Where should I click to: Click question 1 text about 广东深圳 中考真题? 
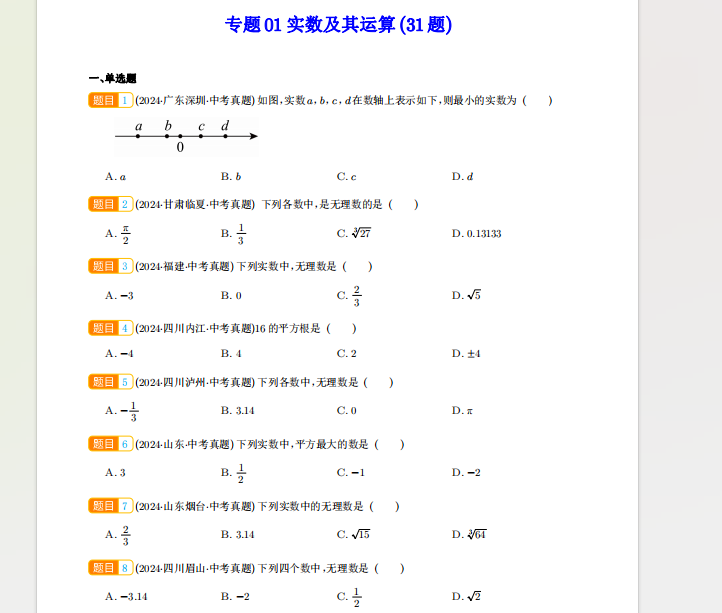(344, 100)
